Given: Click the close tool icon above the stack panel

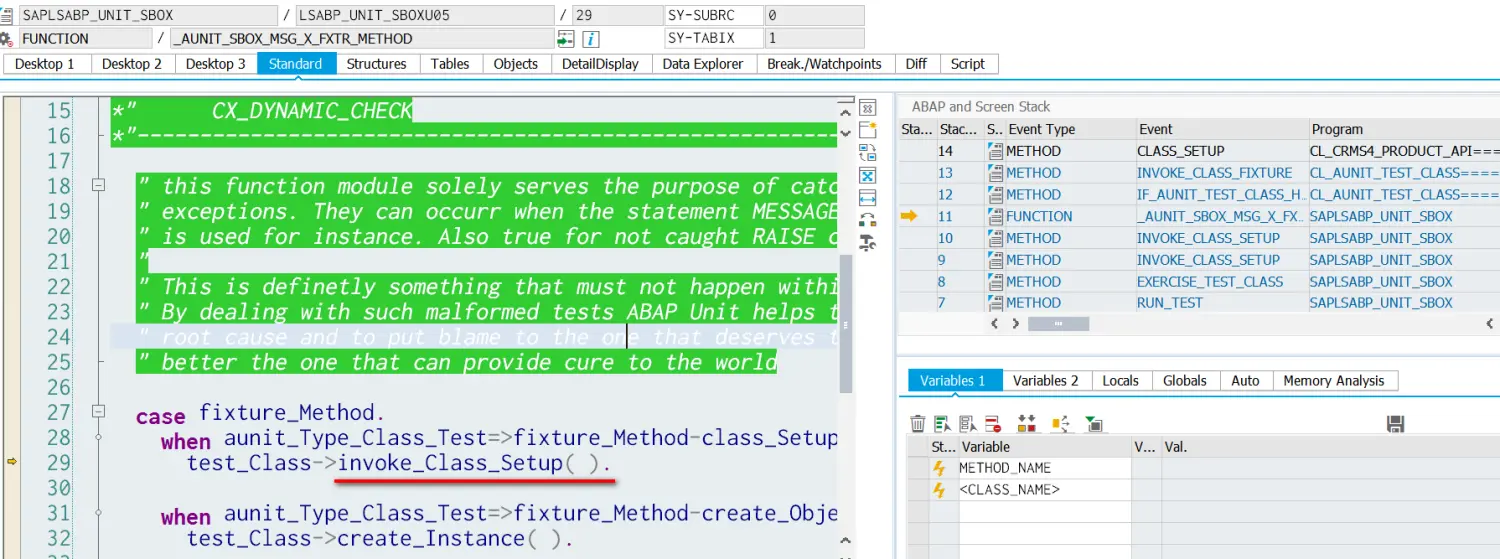Looking at the screenshot, I should (867, 107).
